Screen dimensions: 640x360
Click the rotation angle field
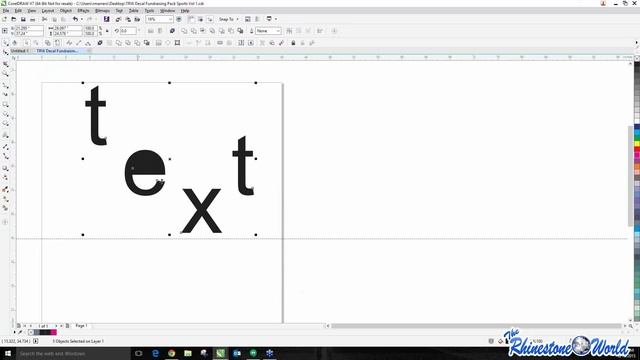(x=128, y=31)
